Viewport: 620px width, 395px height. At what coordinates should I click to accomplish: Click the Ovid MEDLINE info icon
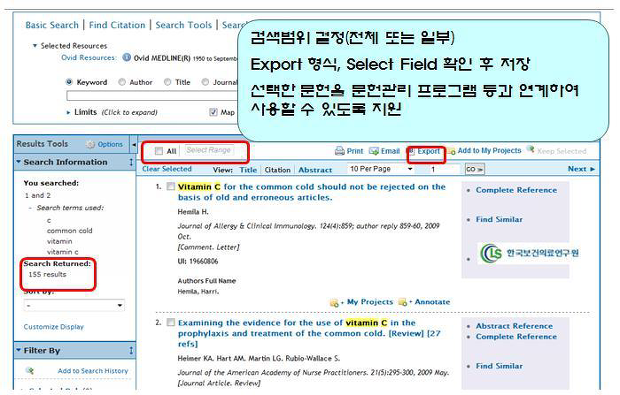pyautogui.click(x=127, y=57)
